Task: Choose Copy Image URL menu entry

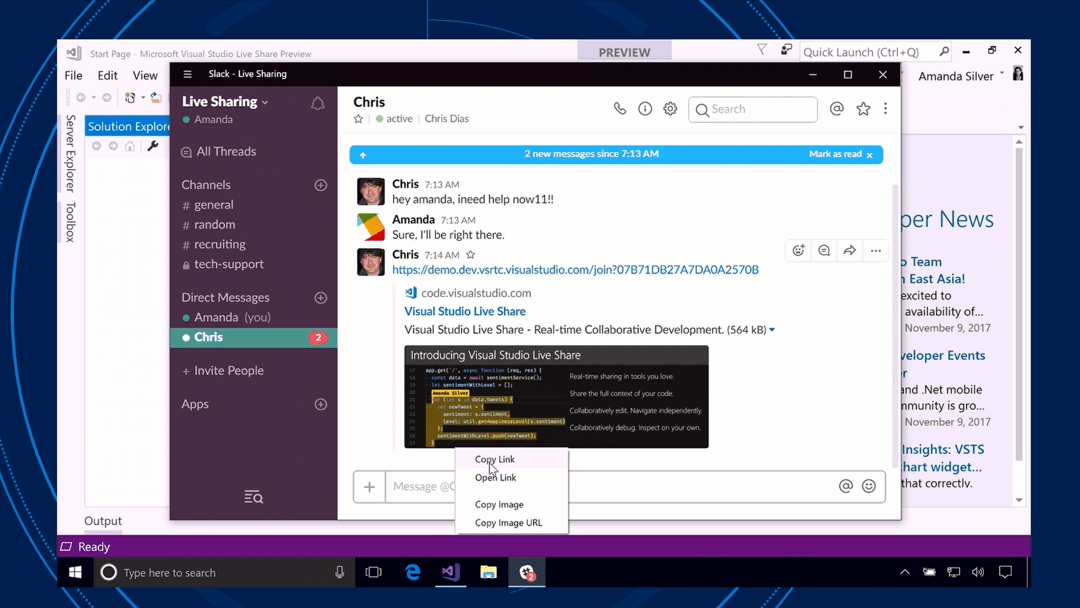Action: (x=508, y=523)
